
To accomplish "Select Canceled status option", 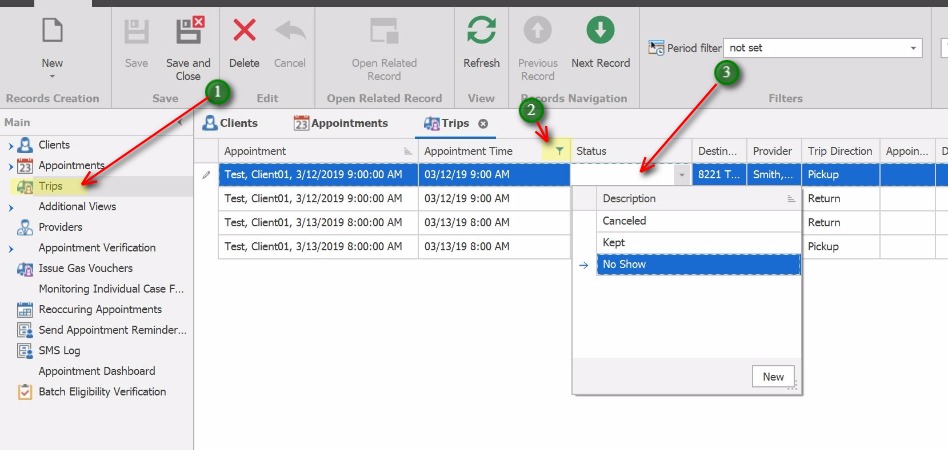I will 624,221.
